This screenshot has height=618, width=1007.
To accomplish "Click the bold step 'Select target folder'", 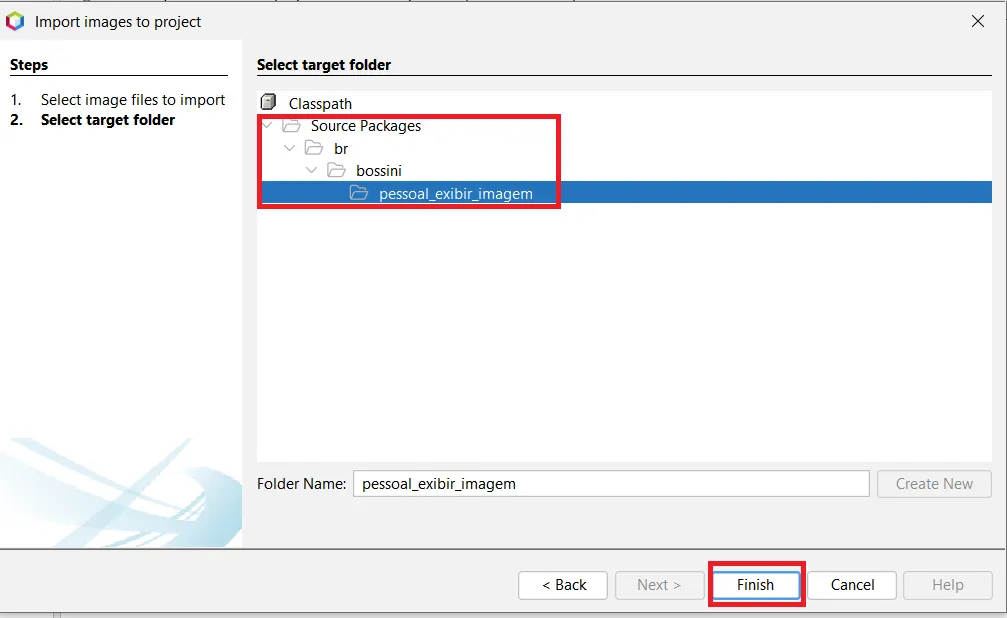I will point(108,120).
